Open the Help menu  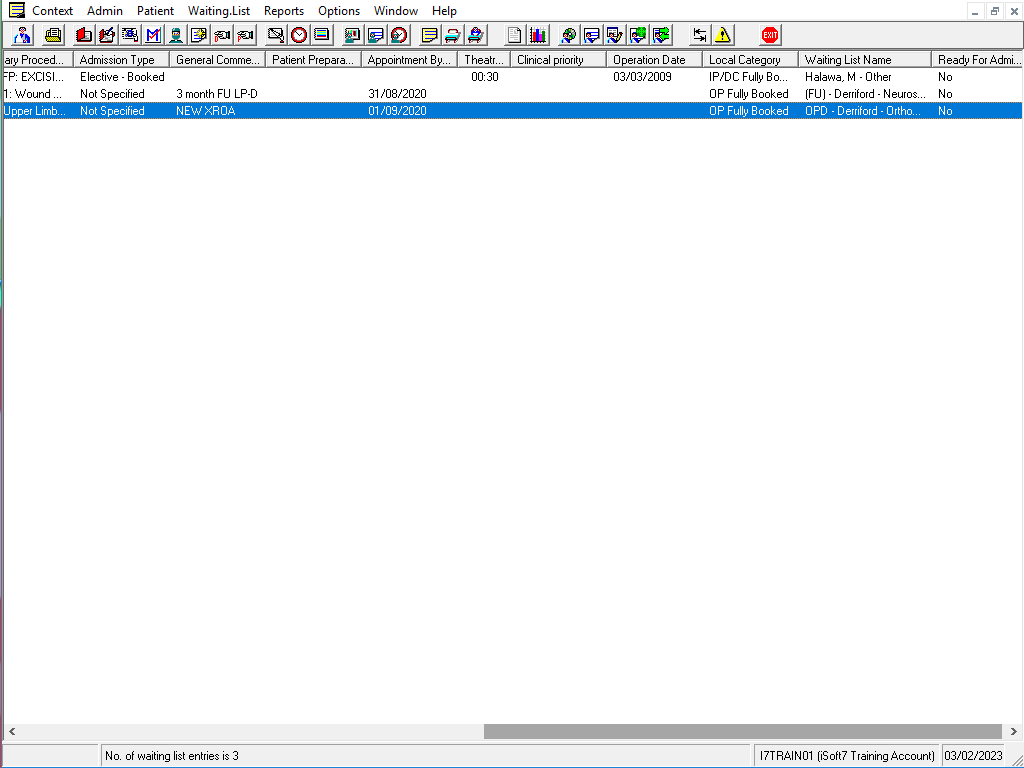[444, 11]
